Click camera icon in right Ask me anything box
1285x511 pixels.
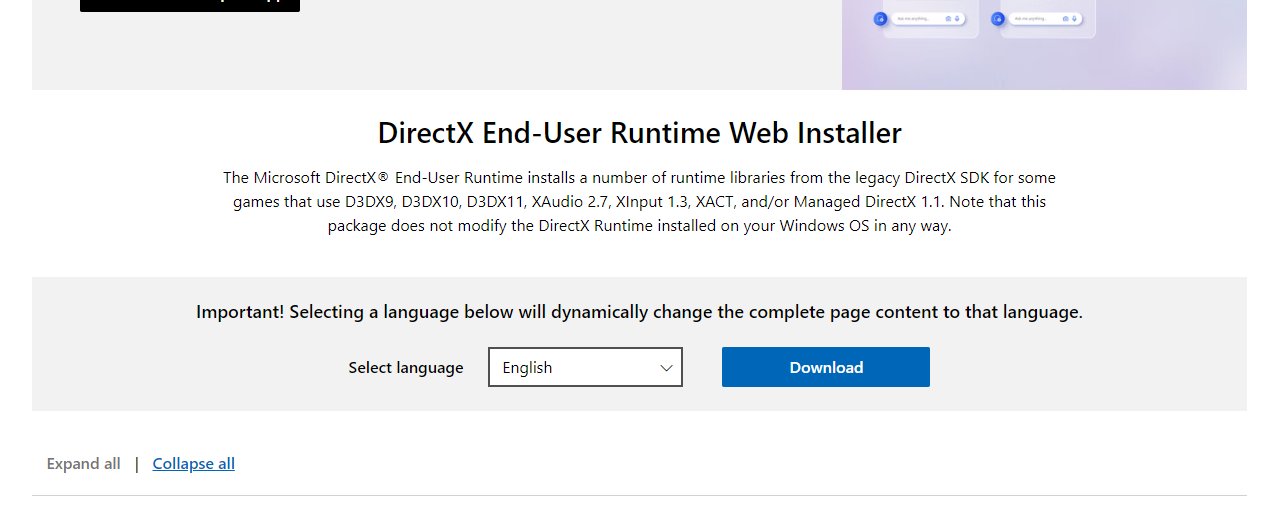[1065, 18]
